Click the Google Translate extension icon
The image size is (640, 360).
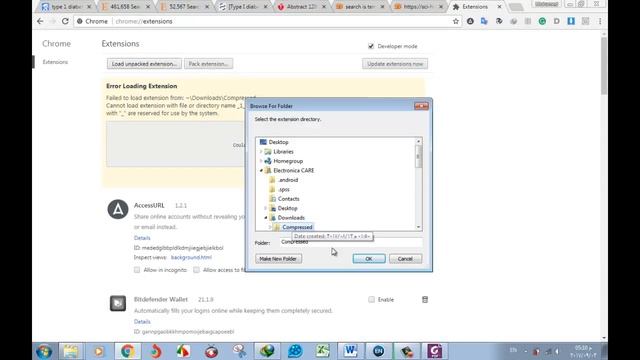pos(484,21)
